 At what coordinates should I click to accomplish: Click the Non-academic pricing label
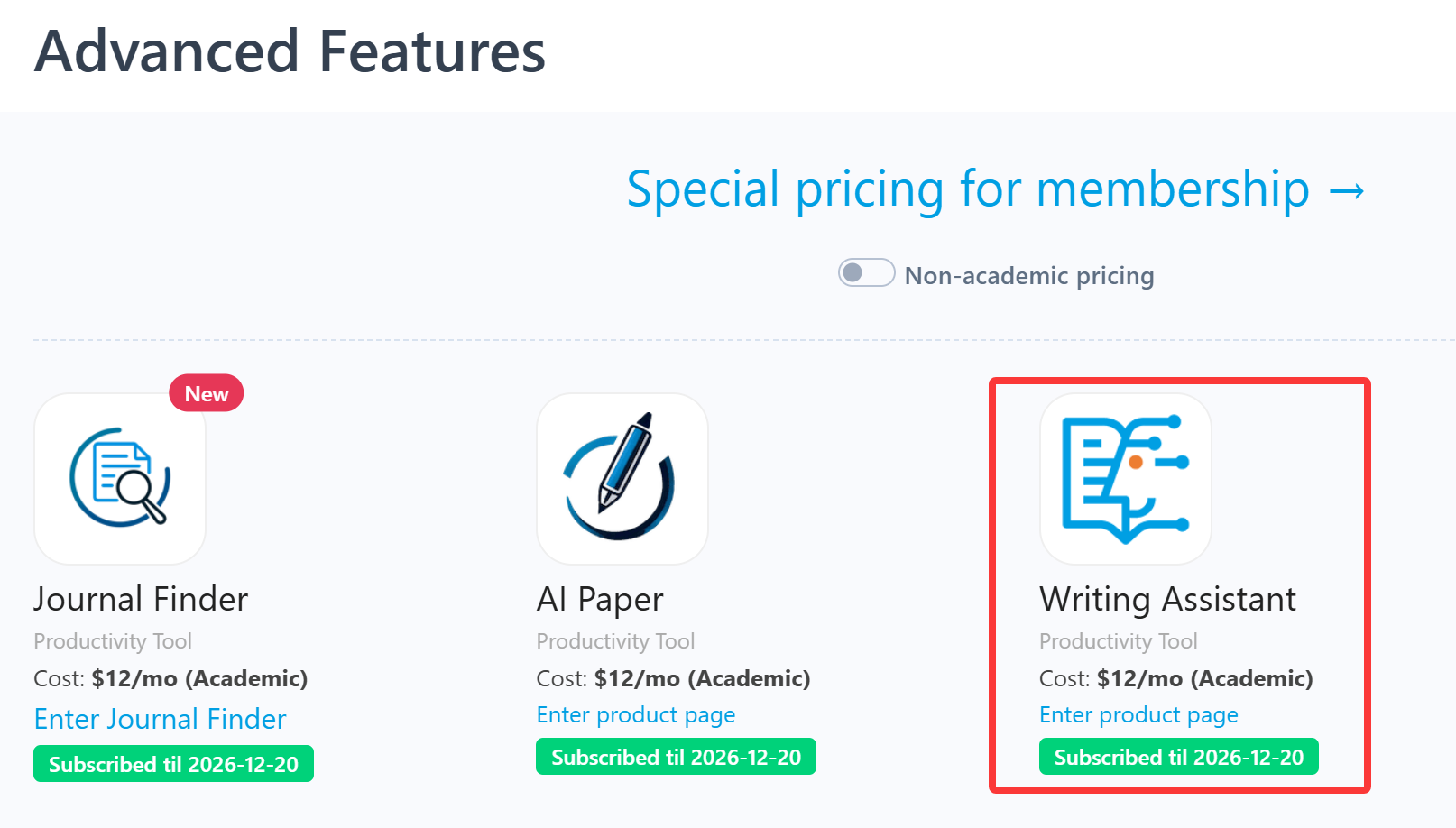(1029, 275)
